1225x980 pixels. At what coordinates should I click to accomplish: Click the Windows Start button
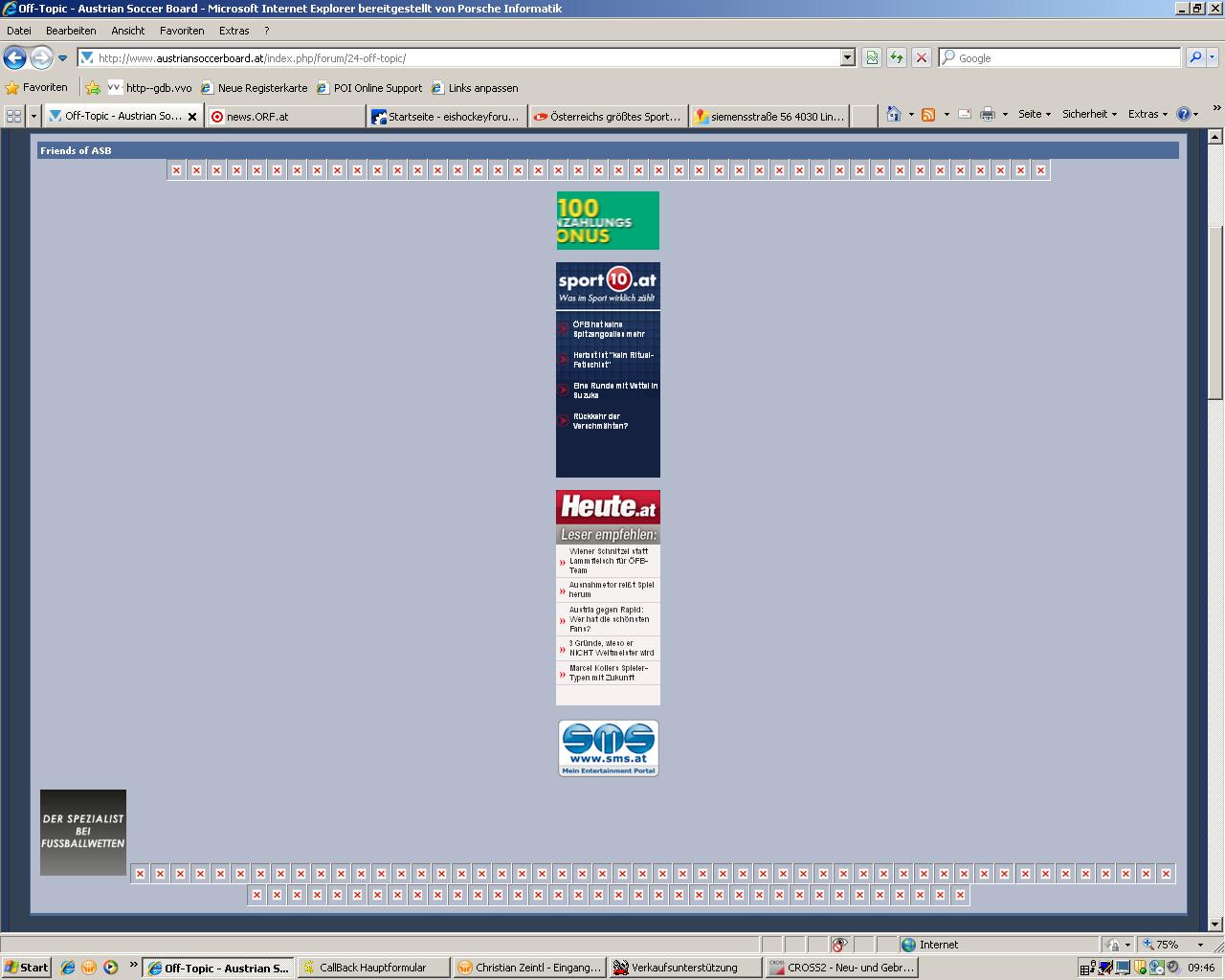(27, 968)
